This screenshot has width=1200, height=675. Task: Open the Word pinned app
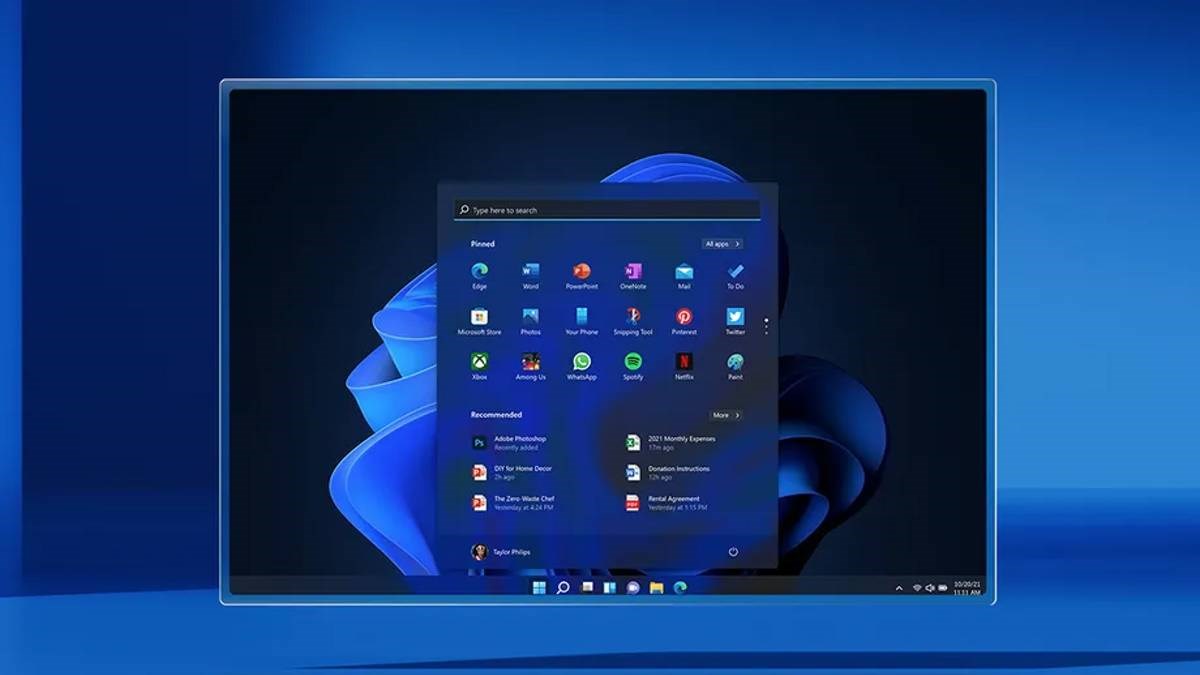[x=531, y=275]
